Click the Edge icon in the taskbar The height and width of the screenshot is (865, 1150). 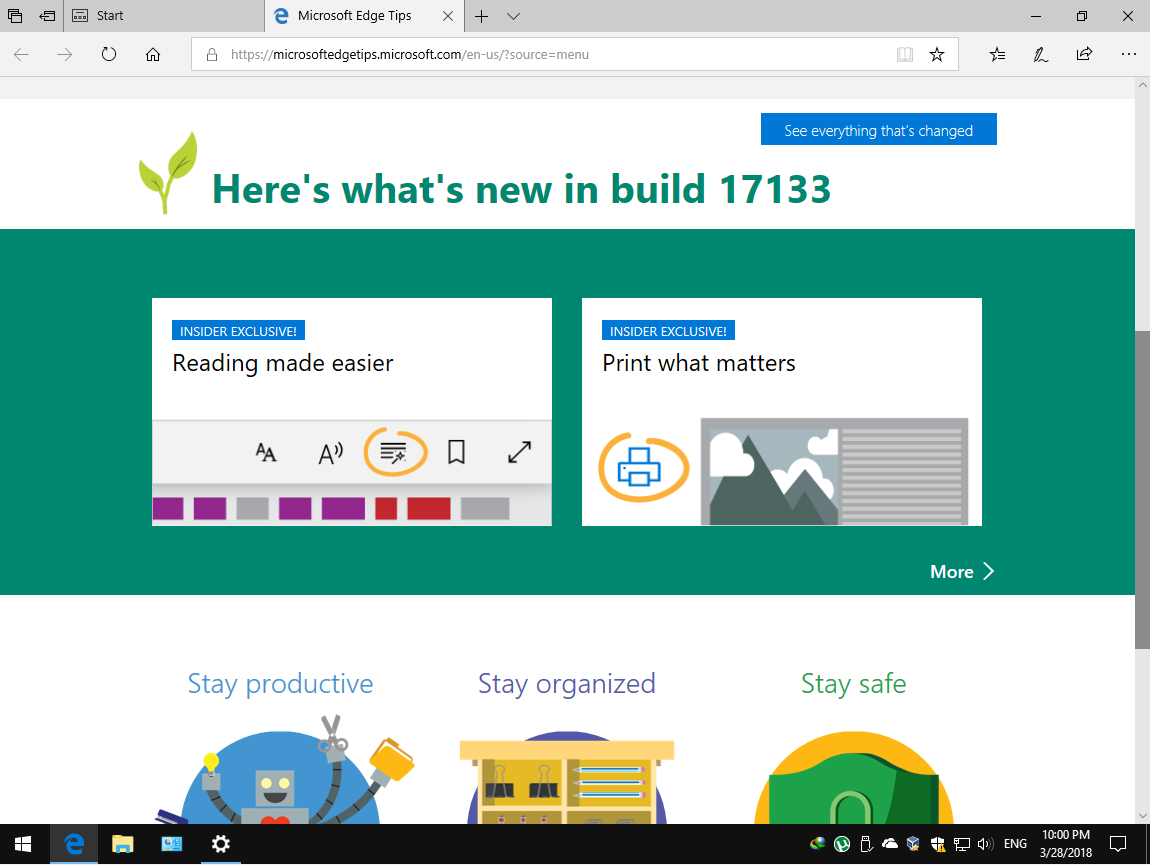[73, 844]
